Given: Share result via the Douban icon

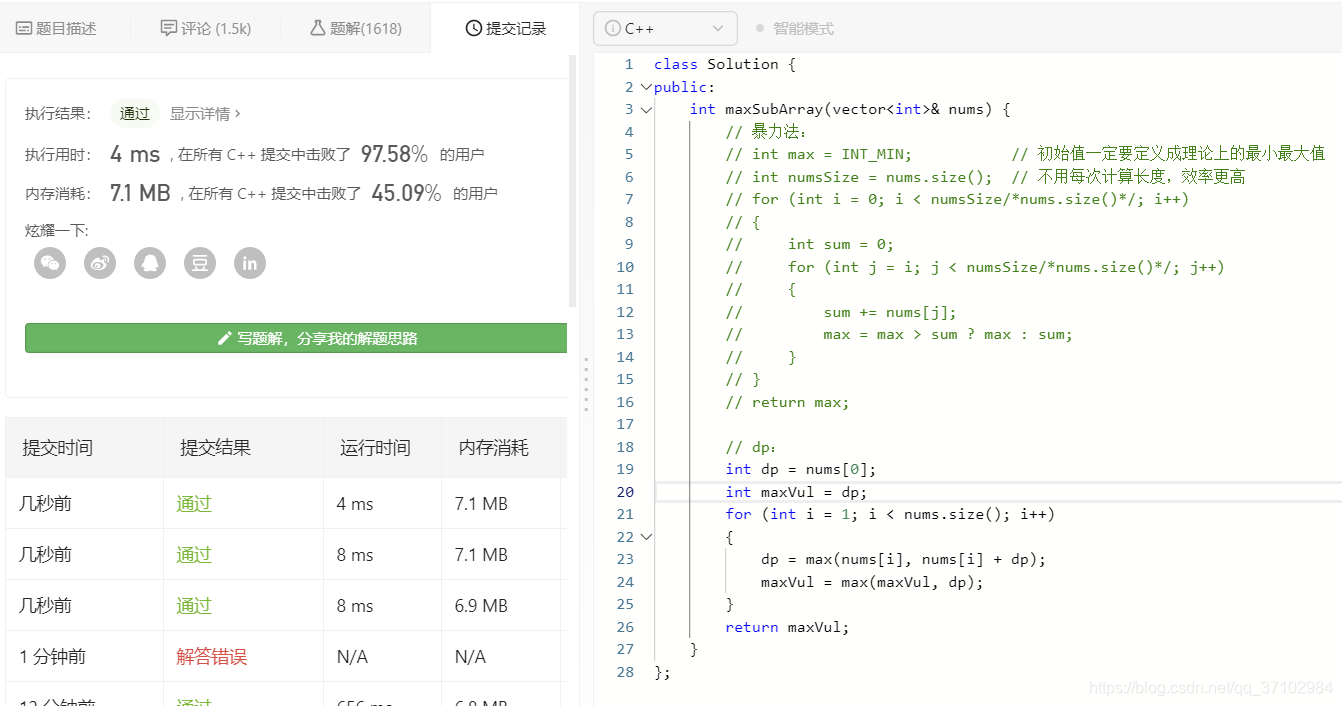Looking at the screenshot, I should (199, 263).
